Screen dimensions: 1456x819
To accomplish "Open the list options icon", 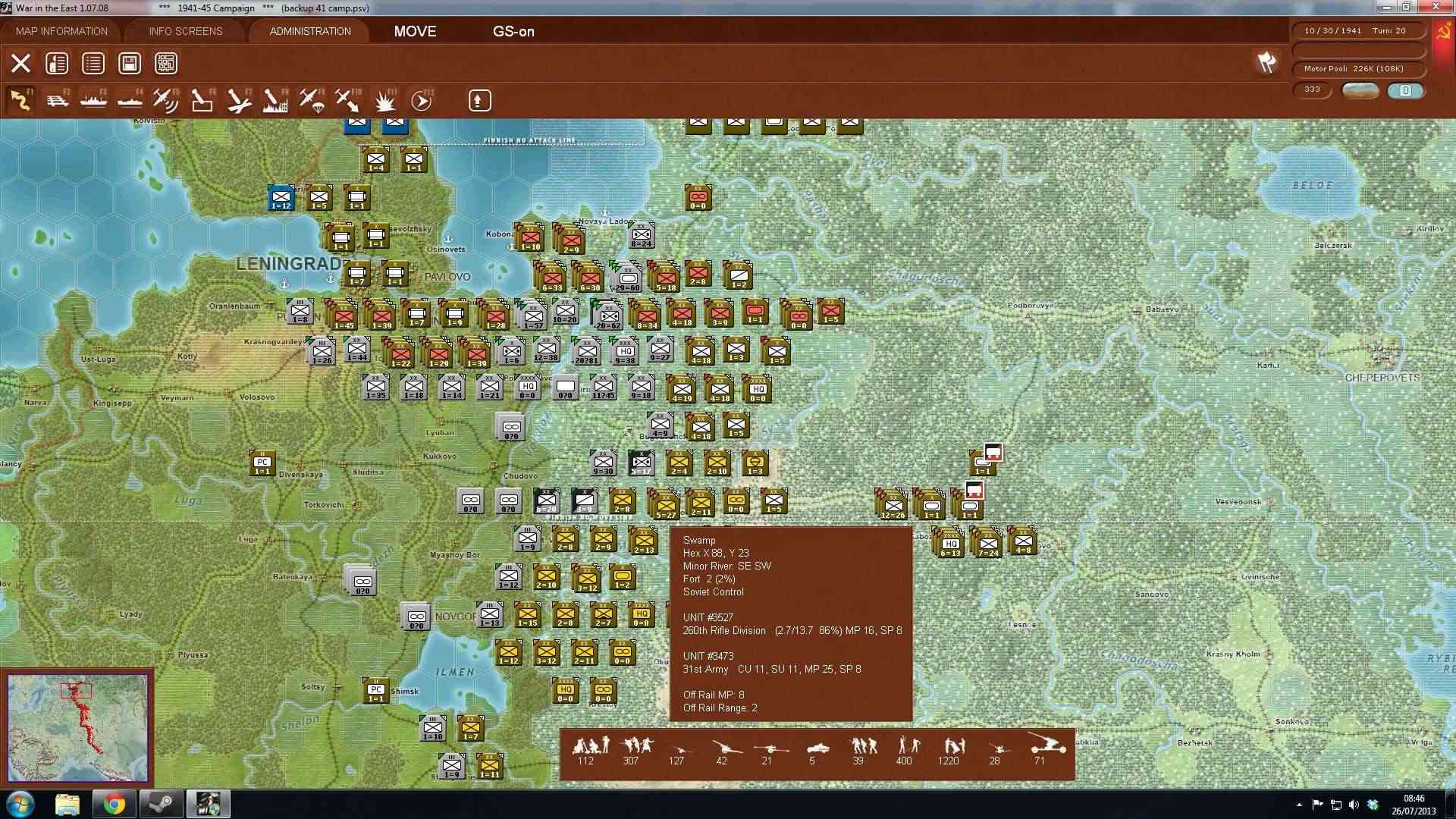I will 93,63.
